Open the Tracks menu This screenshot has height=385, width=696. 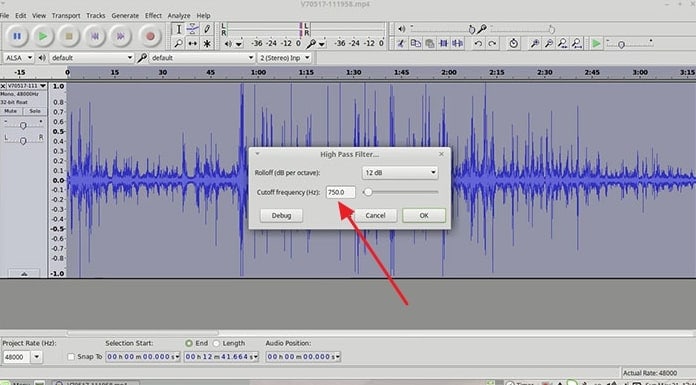pos(96,16)
